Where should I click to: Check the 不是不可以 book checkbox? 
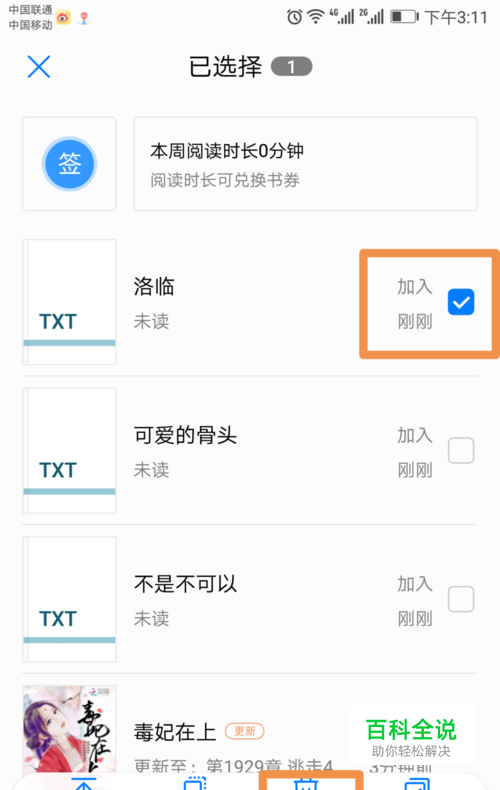pyautogui.click(x=461, y=599)
